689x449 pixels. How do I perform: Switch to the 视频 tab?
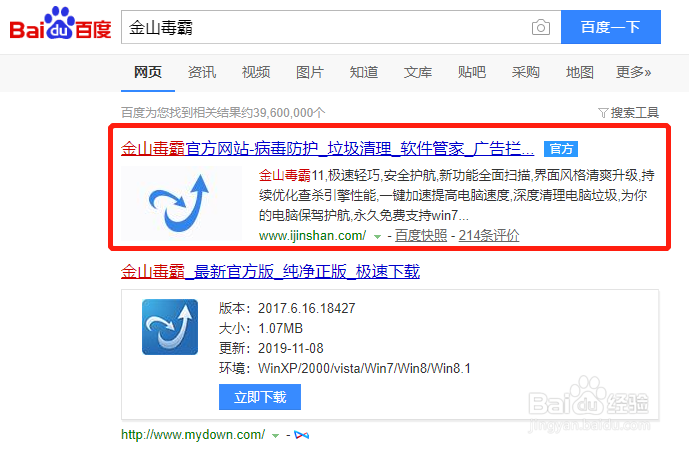coord(256,72)
